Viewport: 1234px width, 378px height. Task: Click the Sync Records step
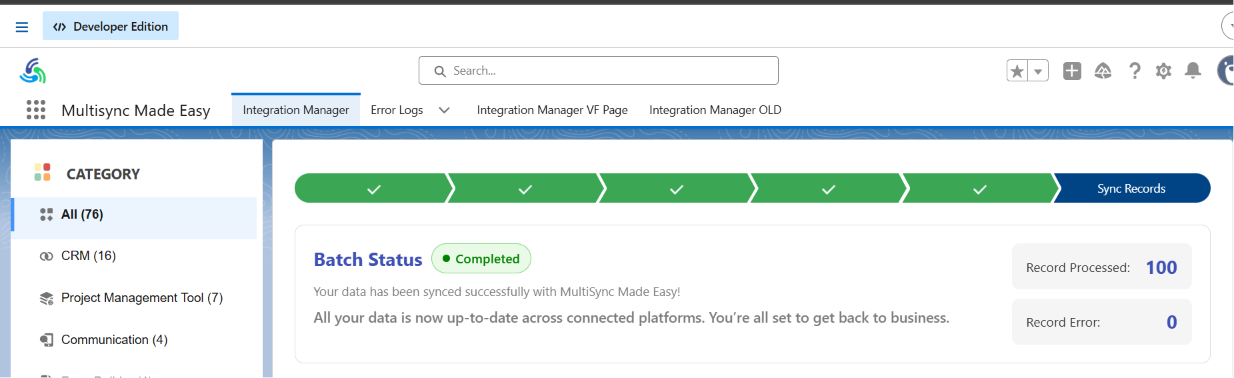click(1132, 188)
